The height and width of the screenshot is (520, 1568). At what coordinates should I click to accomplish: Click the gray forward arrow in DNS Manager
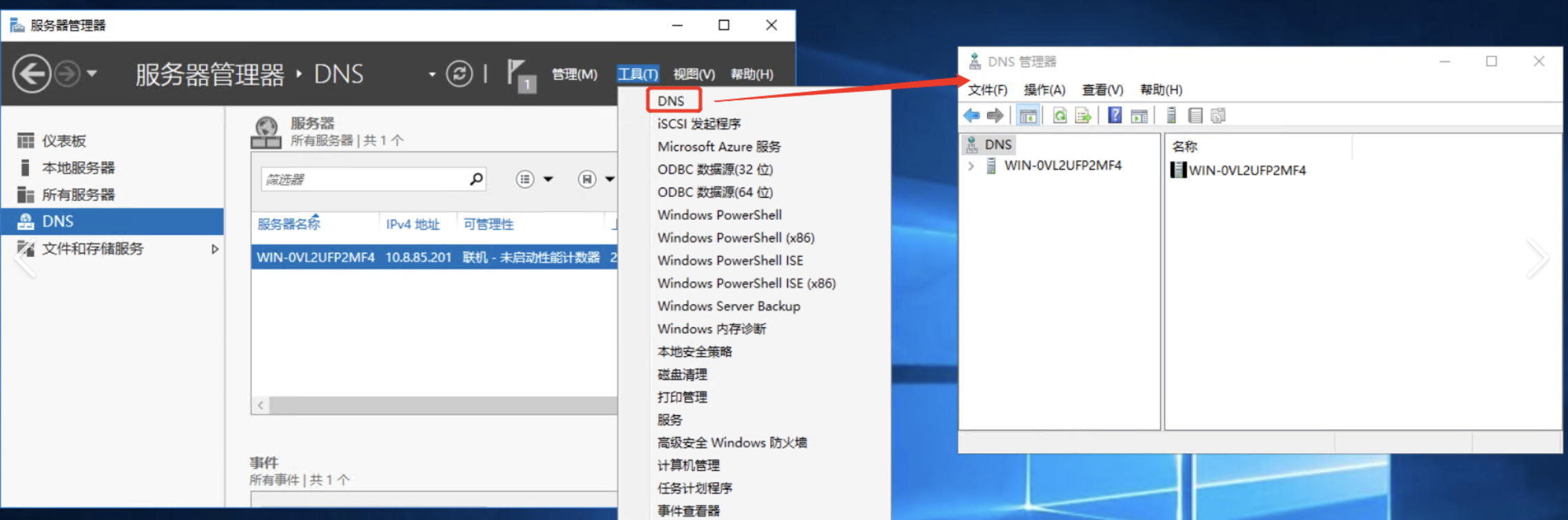point(995,116)
